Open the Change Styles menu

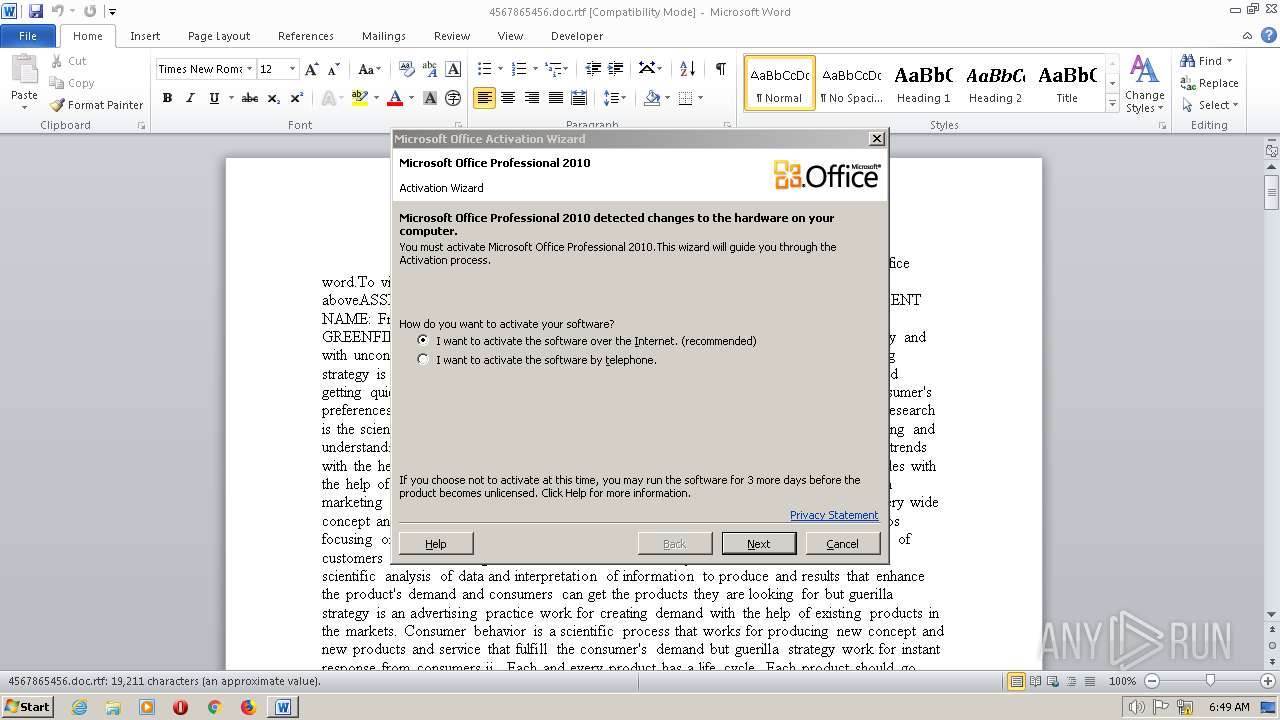click(x=1145, y=84)
